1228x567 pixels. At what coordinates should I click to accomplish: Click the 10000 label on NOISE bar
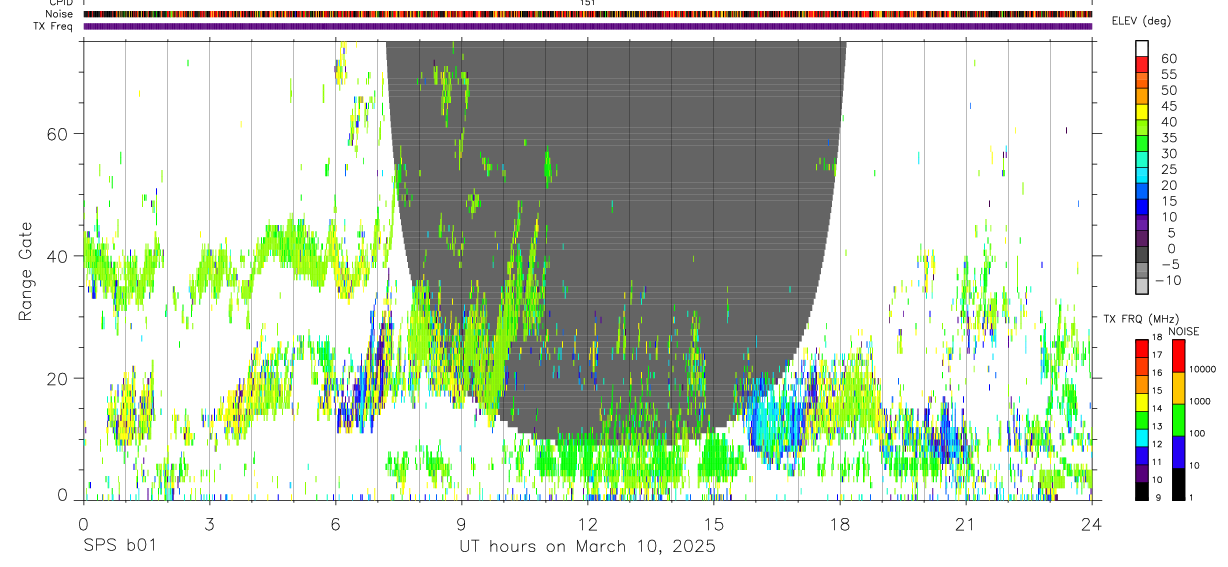[x=1203, y=369]
